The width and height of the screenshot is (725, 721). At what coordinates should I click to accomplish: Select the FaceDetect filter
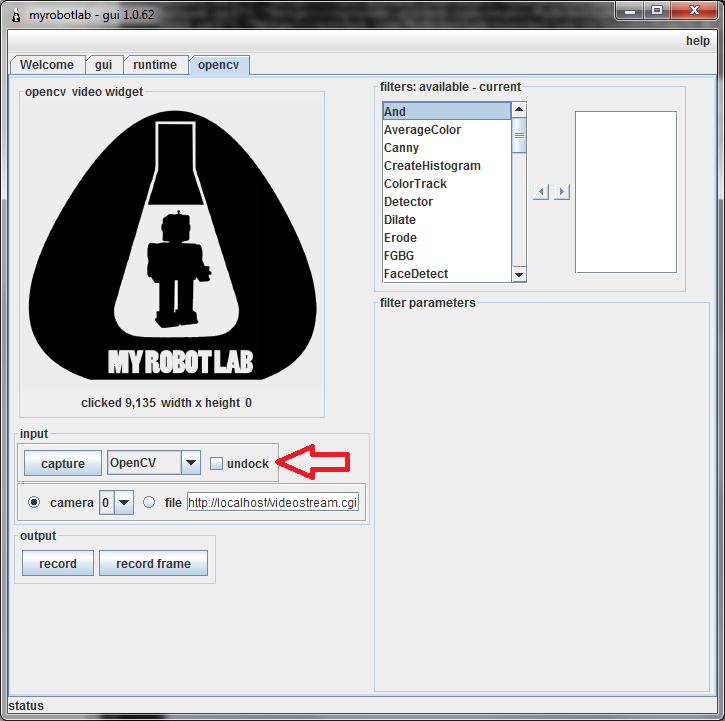point(447,273)
